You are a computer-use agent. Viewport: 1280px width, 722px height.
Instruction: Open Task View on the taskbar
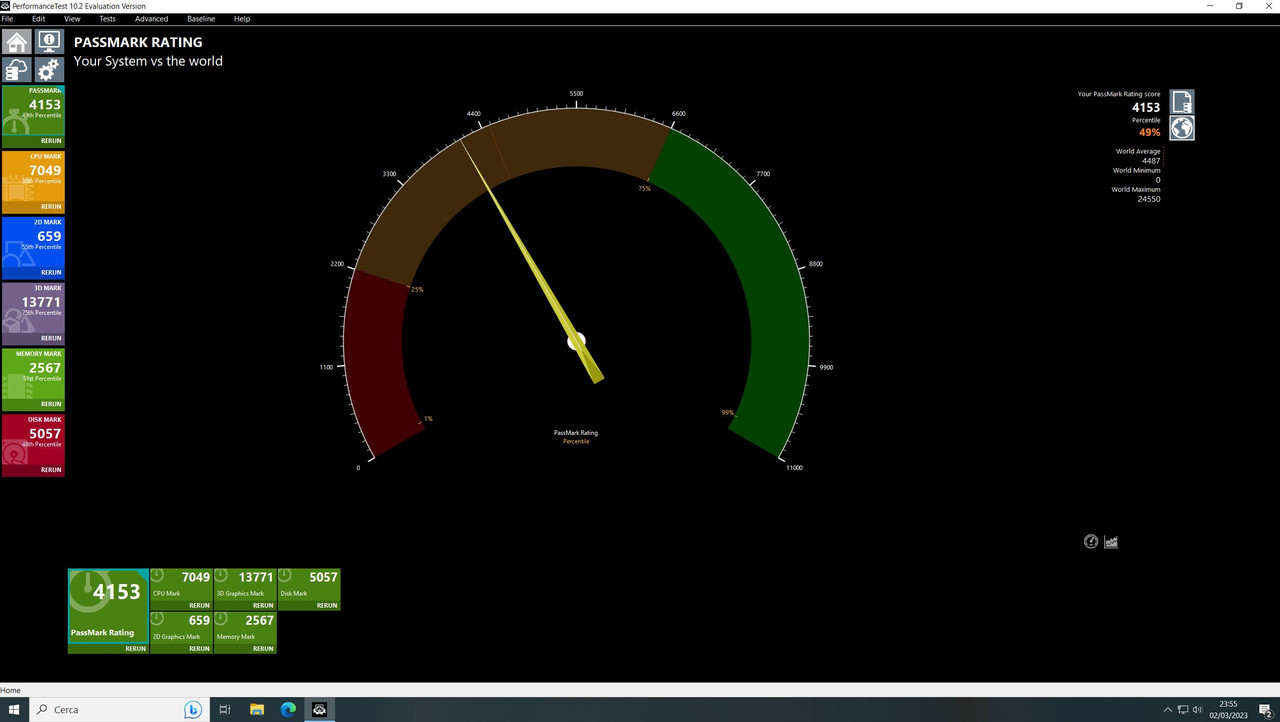[225, 710]
